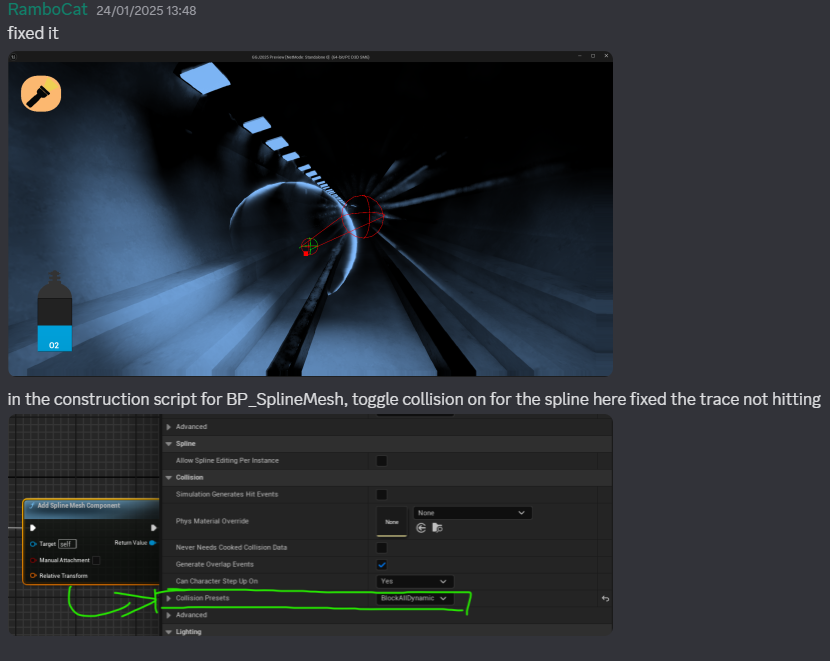Click the reset-to-default arrow for Collision Presets
Image resolution: width=830 pixels, height=661 pixels.
pos(605,598)
